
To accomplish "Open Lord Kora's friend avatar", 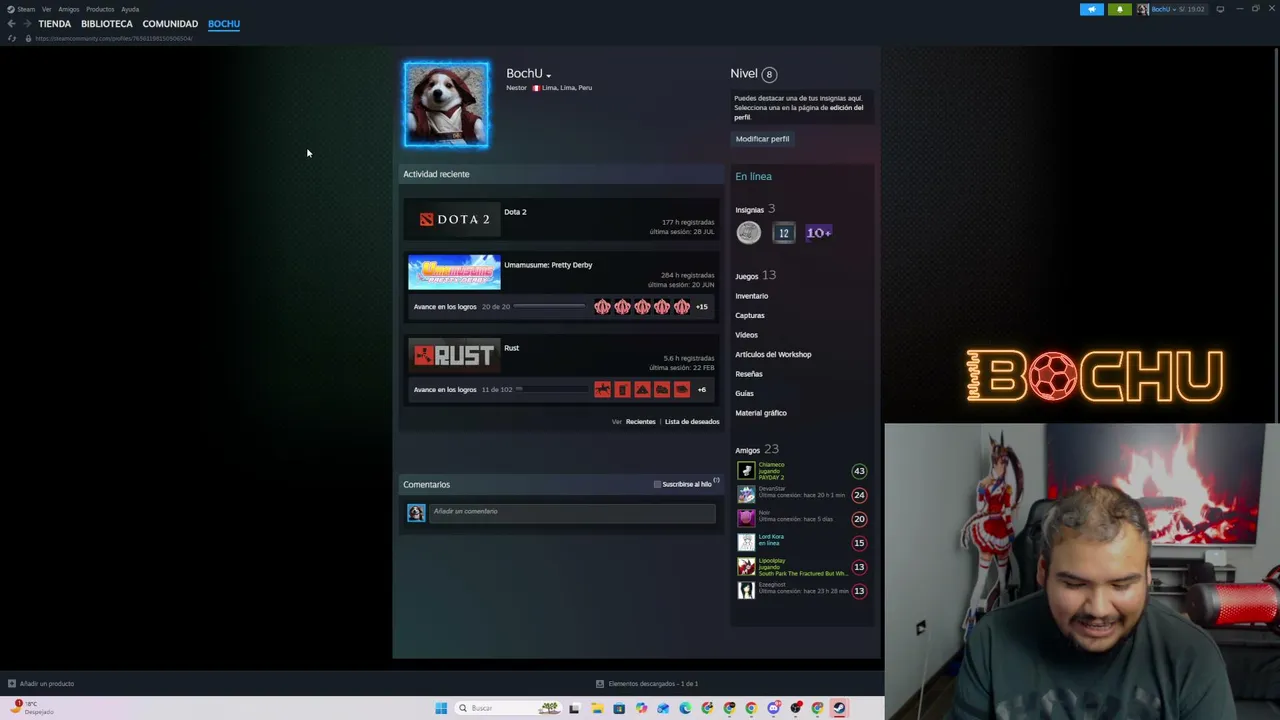I will (x=746, y=543).
